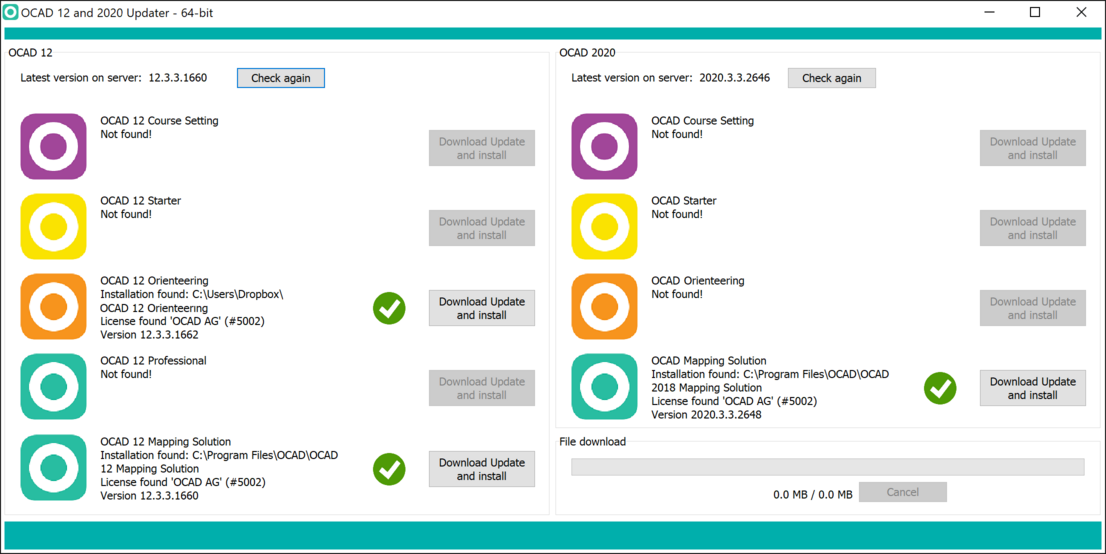
Task: Click the version number 12.3.3.1660 on server
Action: pos(178,78)
